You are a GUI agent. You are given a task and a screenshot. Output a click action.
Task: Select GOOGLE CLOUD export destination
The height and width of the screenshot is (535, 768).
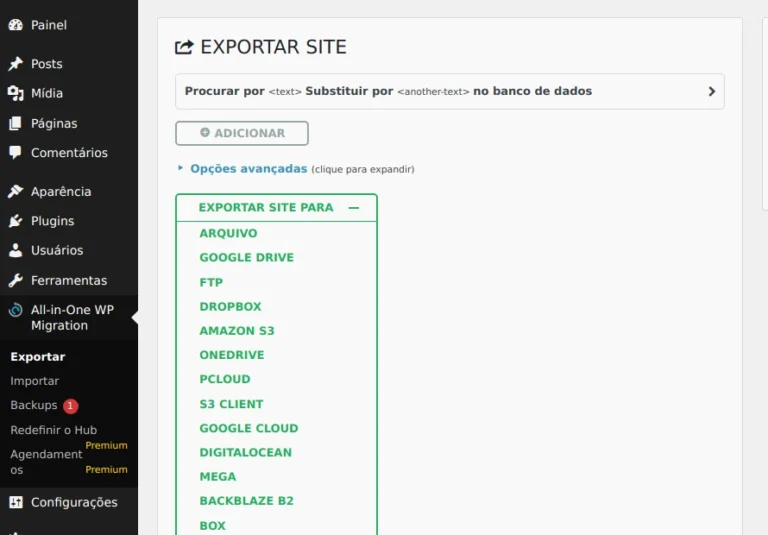pyautogui.click(x=249, y=428)
